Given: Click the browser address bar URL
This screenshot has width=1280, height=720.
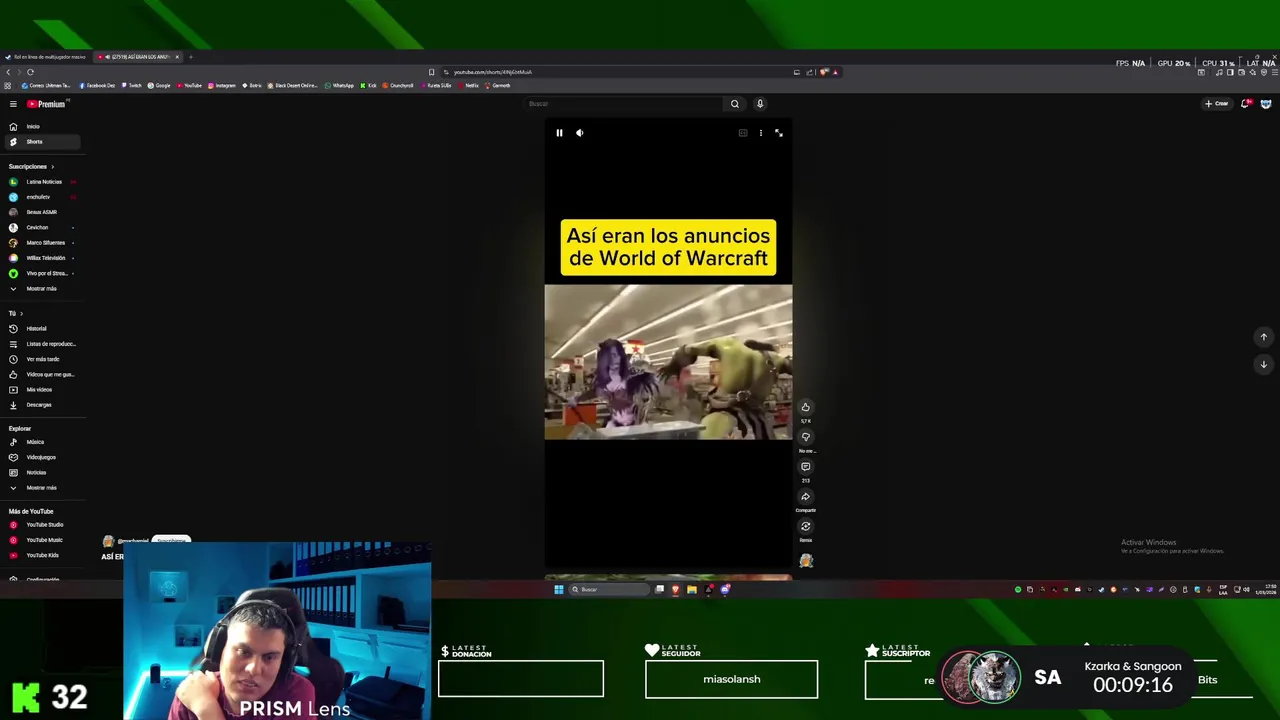Looking at the screenshot, I should coord(493,72).
